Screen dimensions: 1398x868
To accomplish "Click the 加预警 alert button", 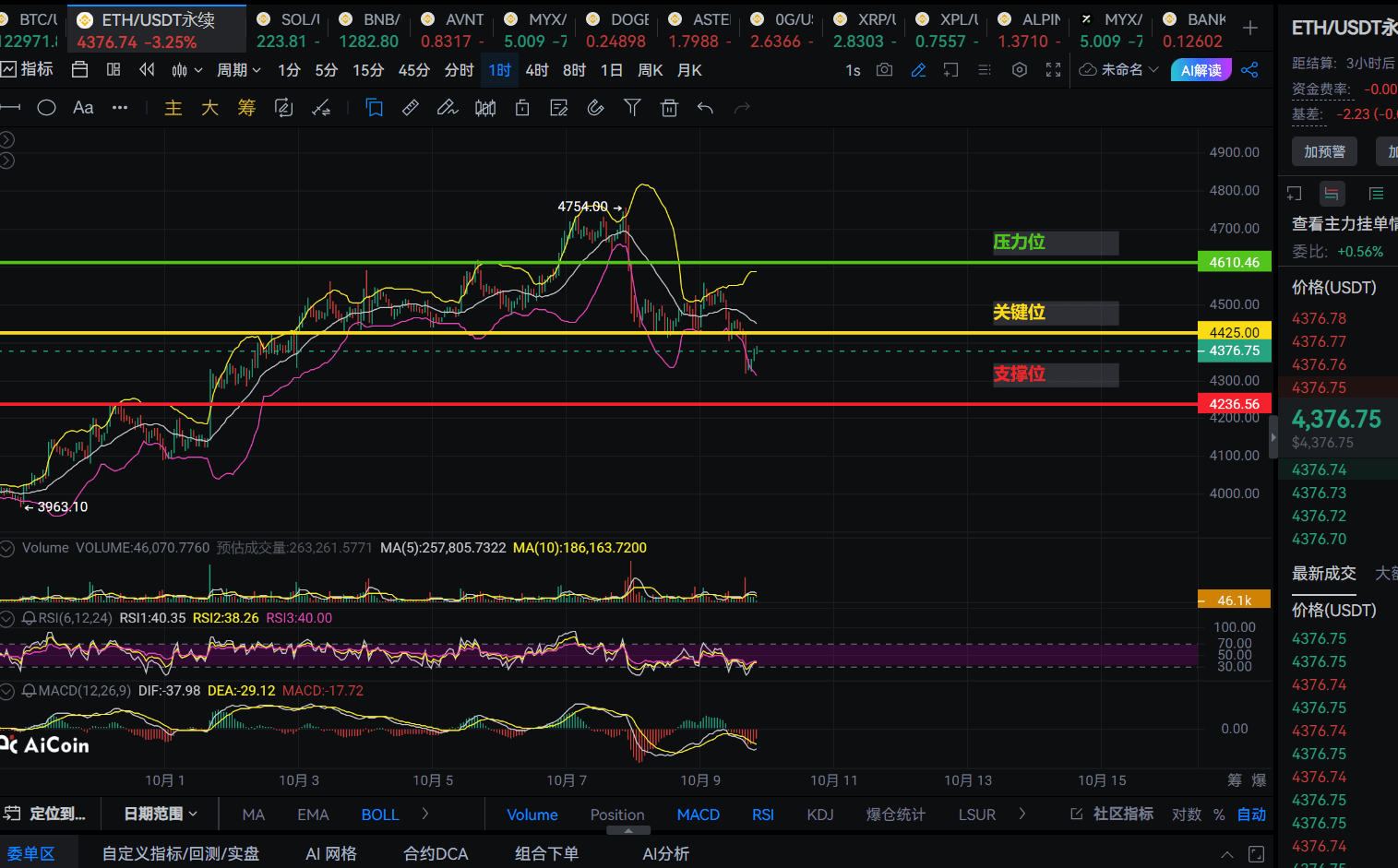I will (x=1324, y=151).
